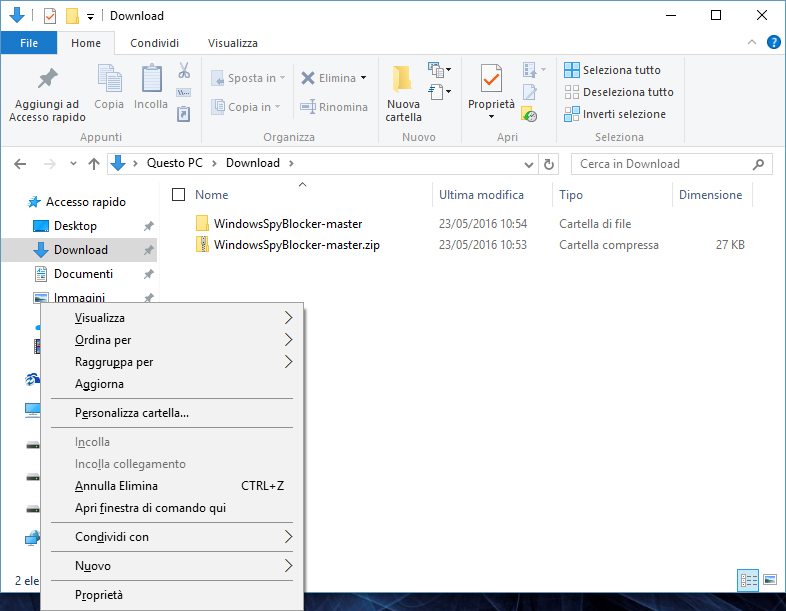Click the up arrow navigation icon
Image resolution: width=786 pixels, height=611 pixels.
tap(94, 164)
